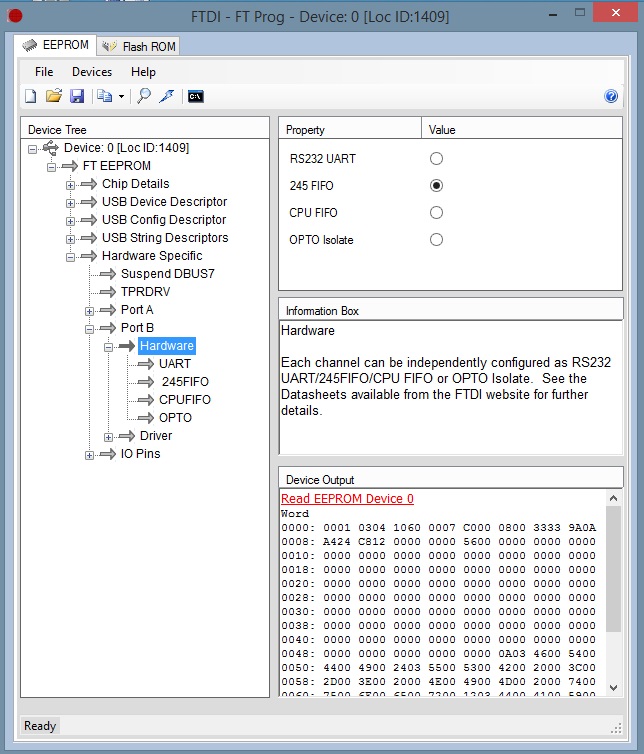
Task: Select USB Device Descriptor tree item
Action: click(164, 201)
